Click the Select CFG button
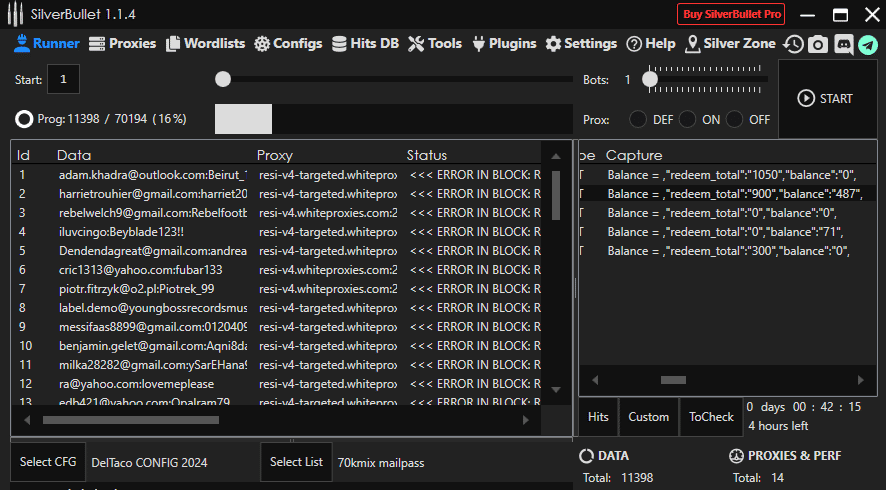The width and height of the screenshot is (886, 490). (48, 462)
